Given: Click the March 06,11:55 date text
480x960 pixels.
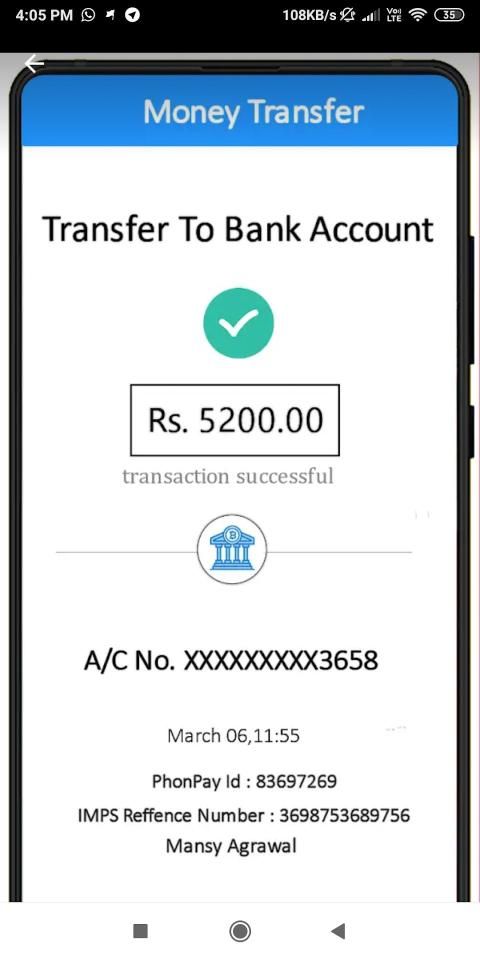Looking at the screenshot, I should [x=233, y=735].
